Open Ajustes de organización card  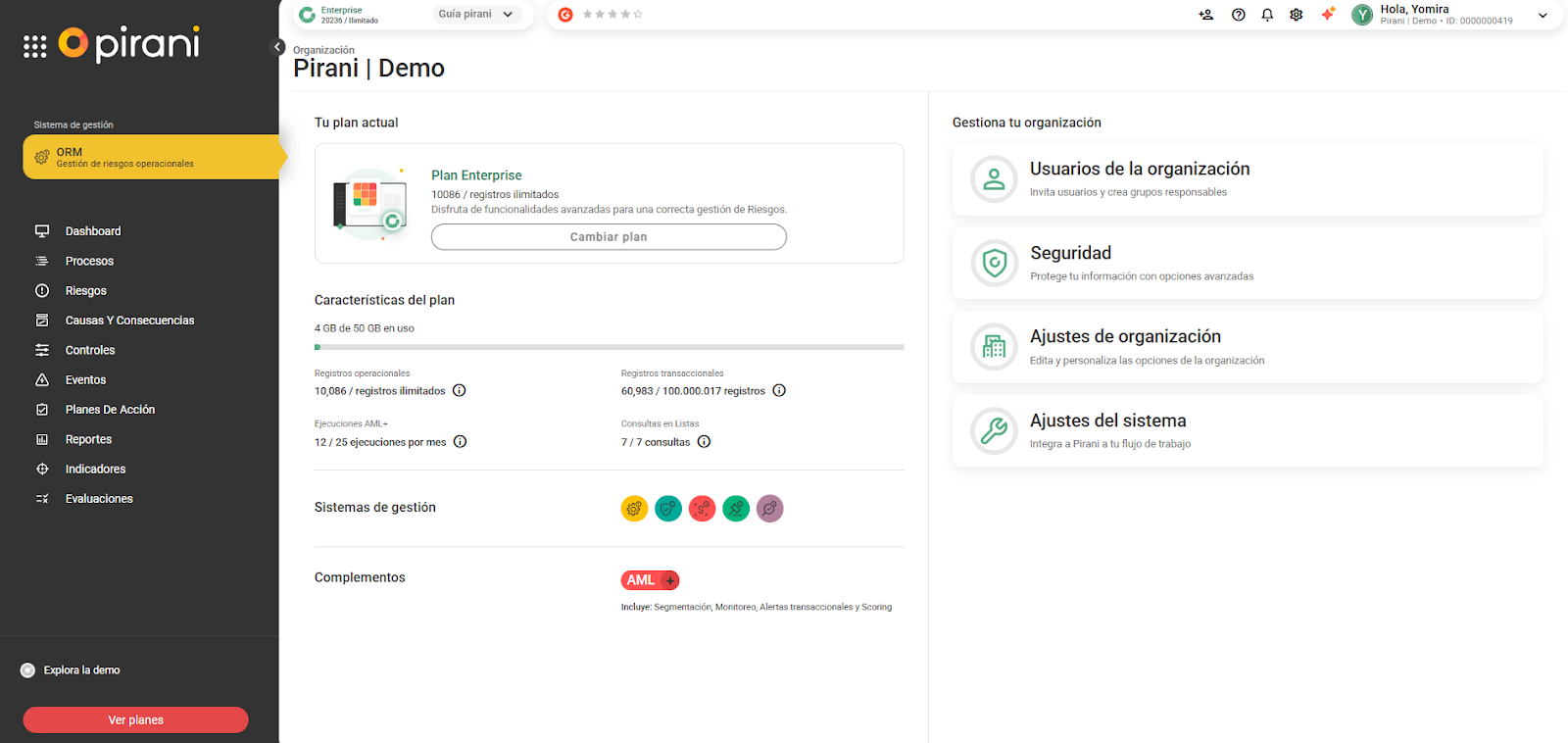coord(1248,347)
